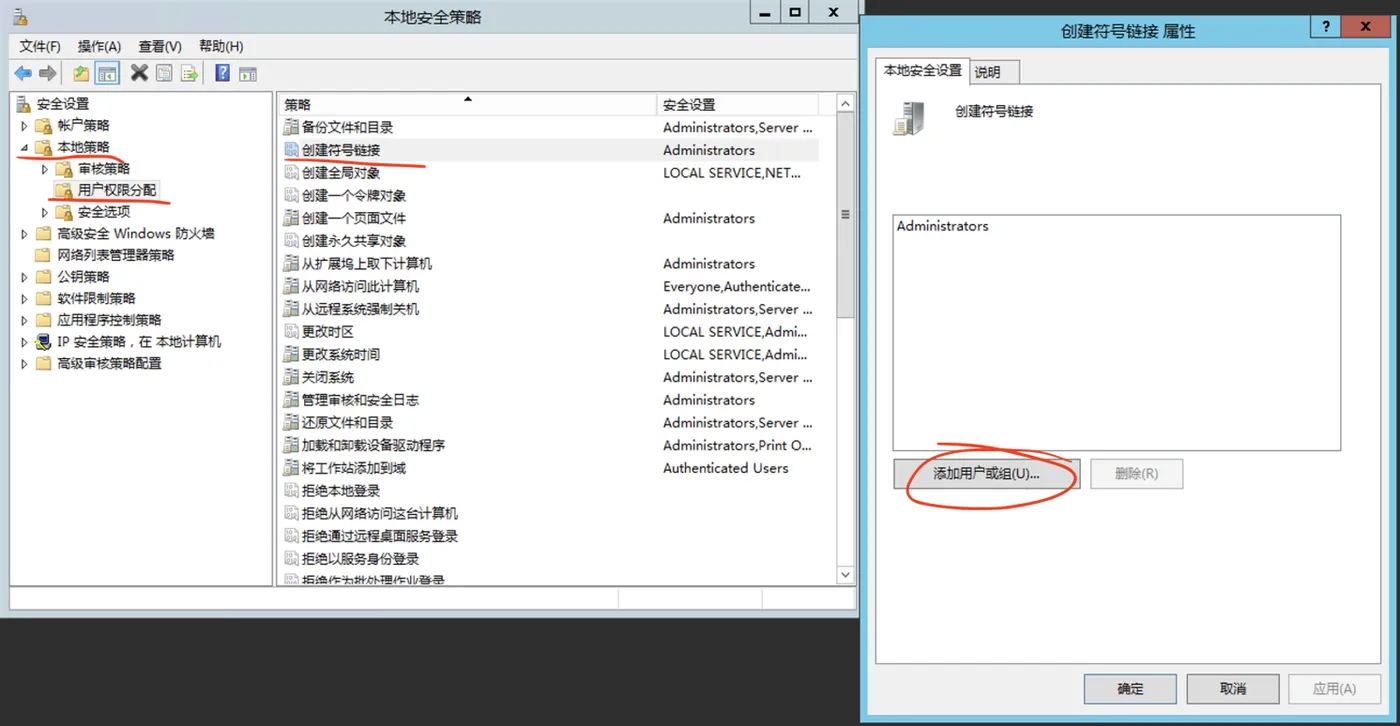Select 网络列表管理器策略 in the tree
Screen dimensions: 1400x726
[116, 255]
